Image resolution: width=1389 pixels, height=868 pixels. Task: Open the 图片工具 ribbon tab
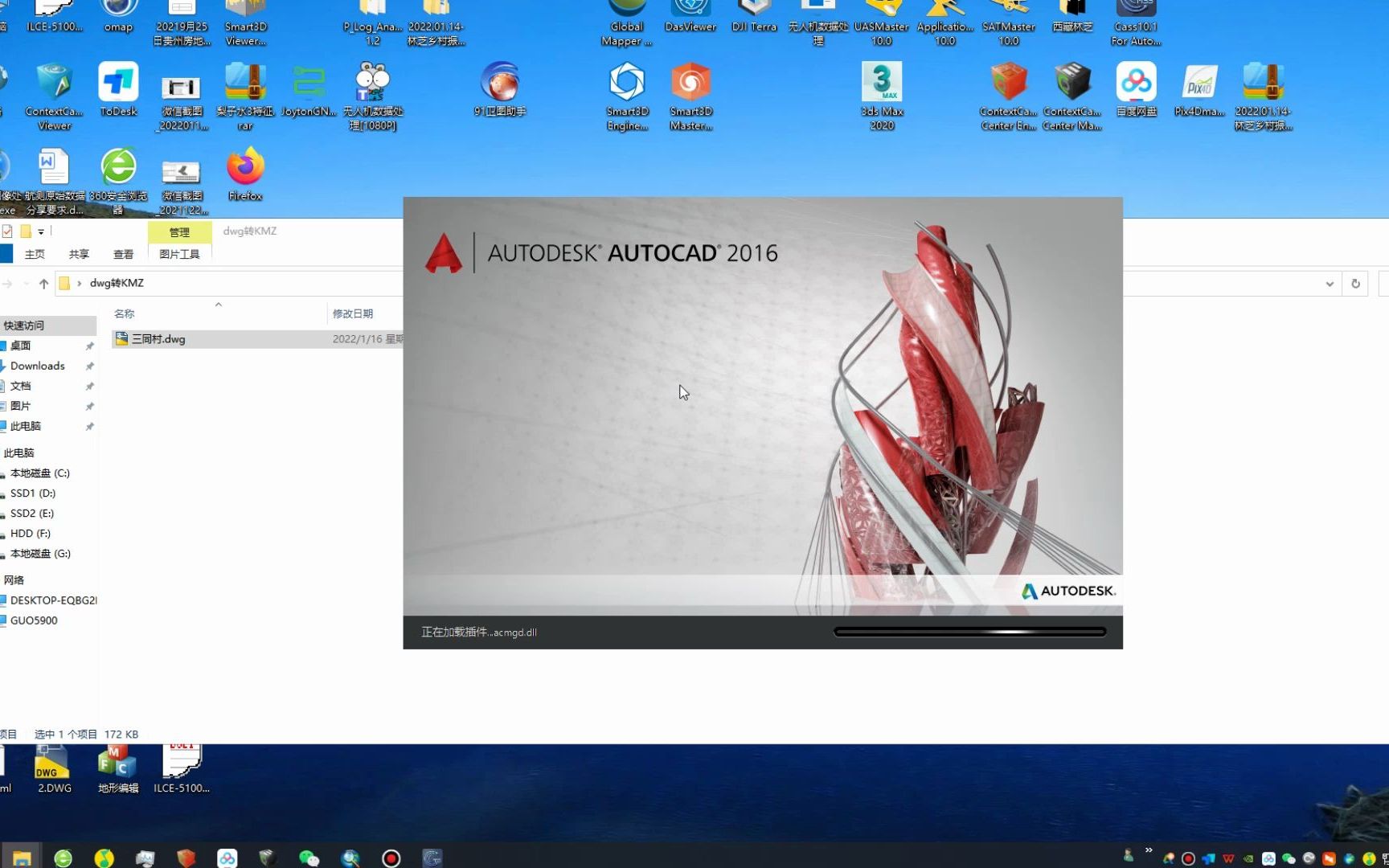tap(179, 254)
